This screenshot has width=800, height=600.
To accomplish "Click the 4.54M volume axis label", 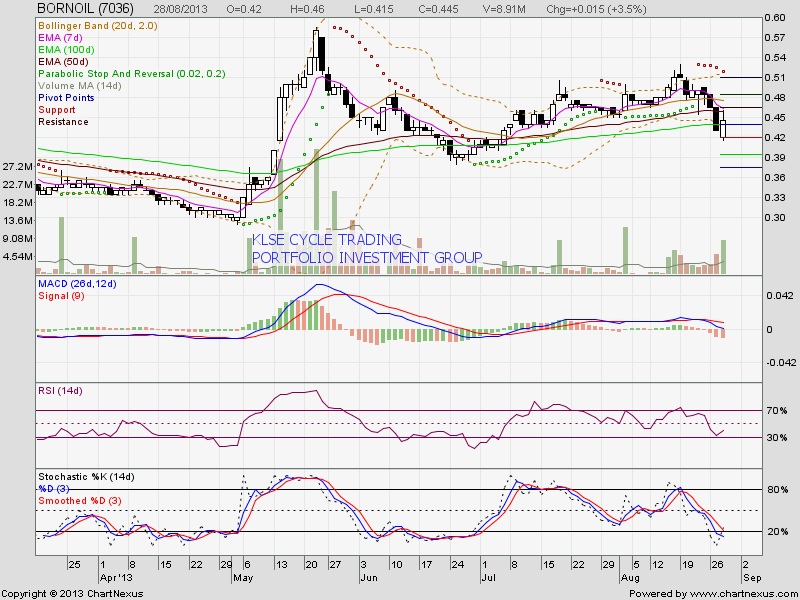I will pyautogui.click(x=18, y=257).
